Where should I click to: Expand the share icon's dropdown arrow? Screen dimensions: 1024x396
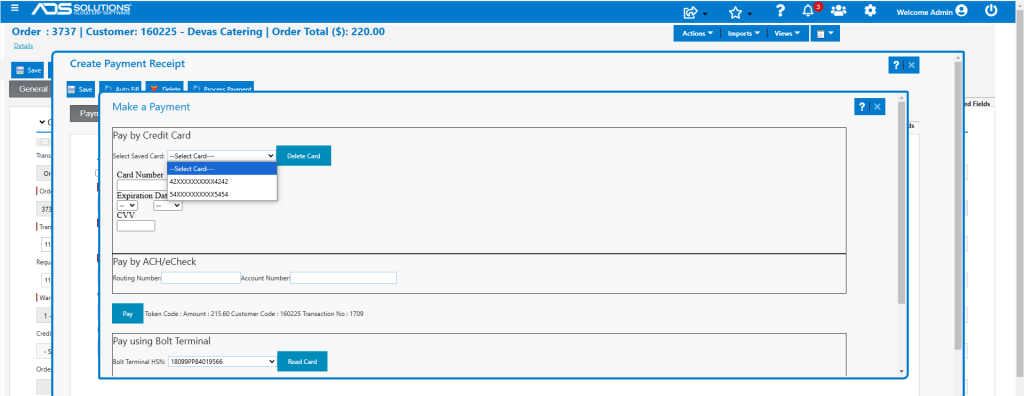click(x=705, y=14)
